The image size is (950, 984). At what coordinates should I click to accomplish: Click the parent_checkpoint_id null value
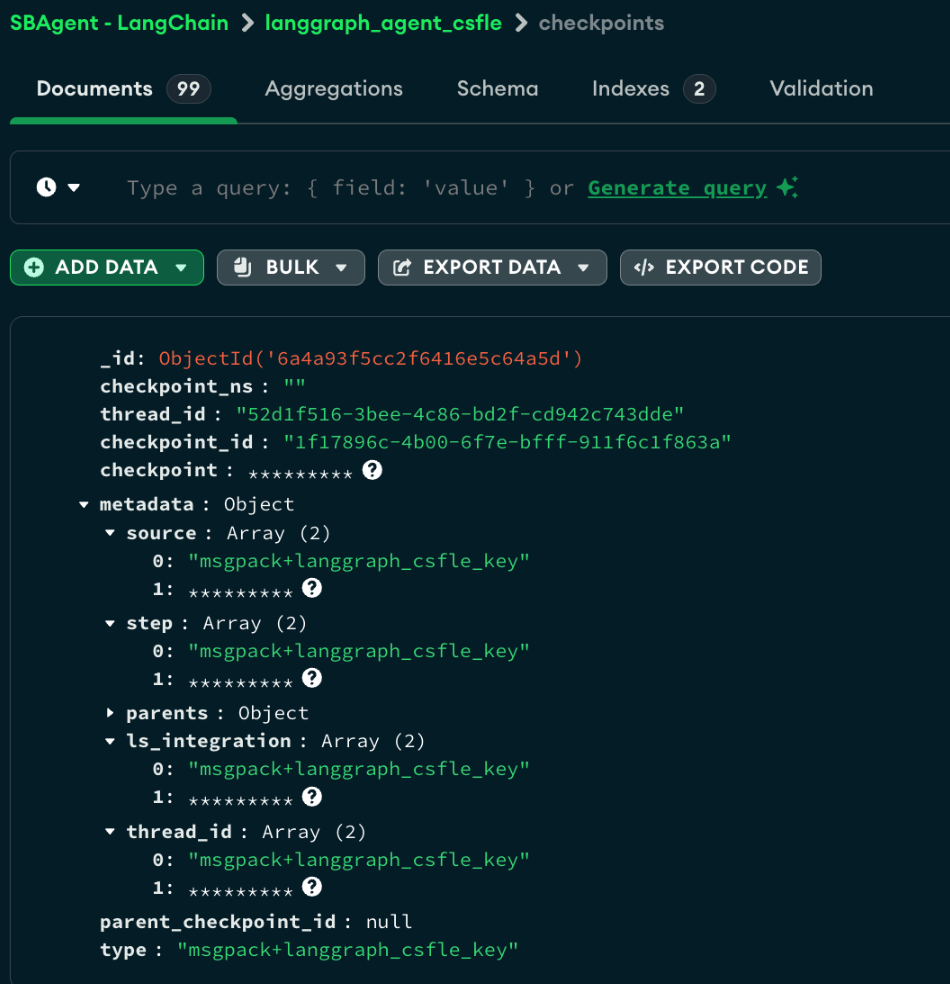click(389, 922)
